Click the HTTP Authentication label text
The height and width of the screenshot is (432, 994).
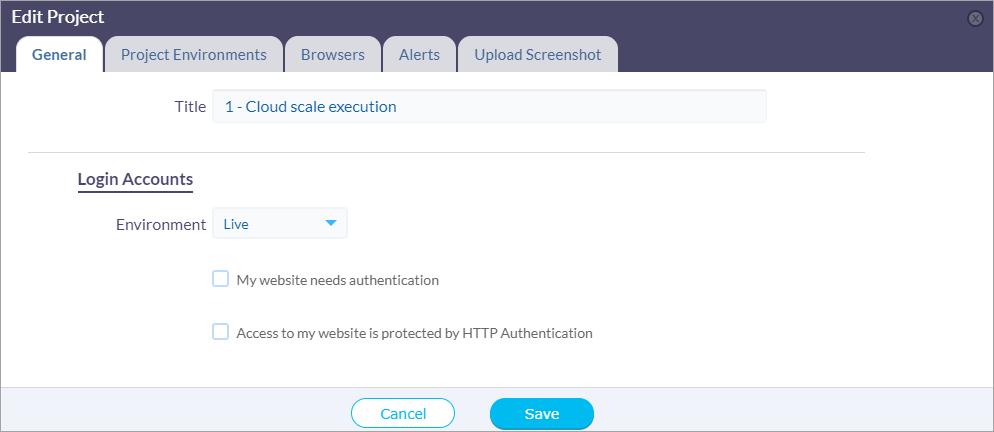click(x=414, y=333)
